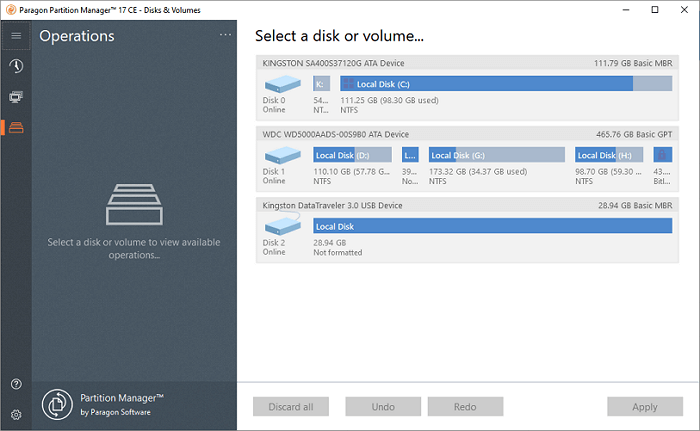Open the history clock icon in sidebar
The height and width of the screenshot is (431, 700).
click(x=16, y=66)
